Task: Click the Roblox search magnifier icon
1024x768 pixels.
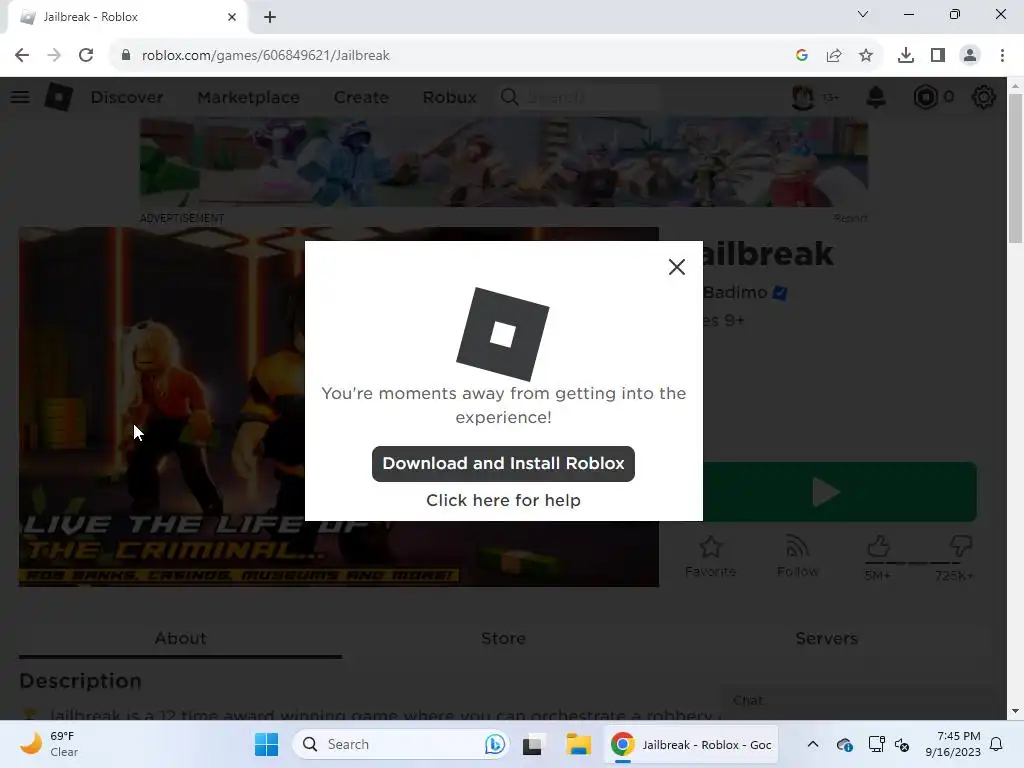Action: coord(509,97)
